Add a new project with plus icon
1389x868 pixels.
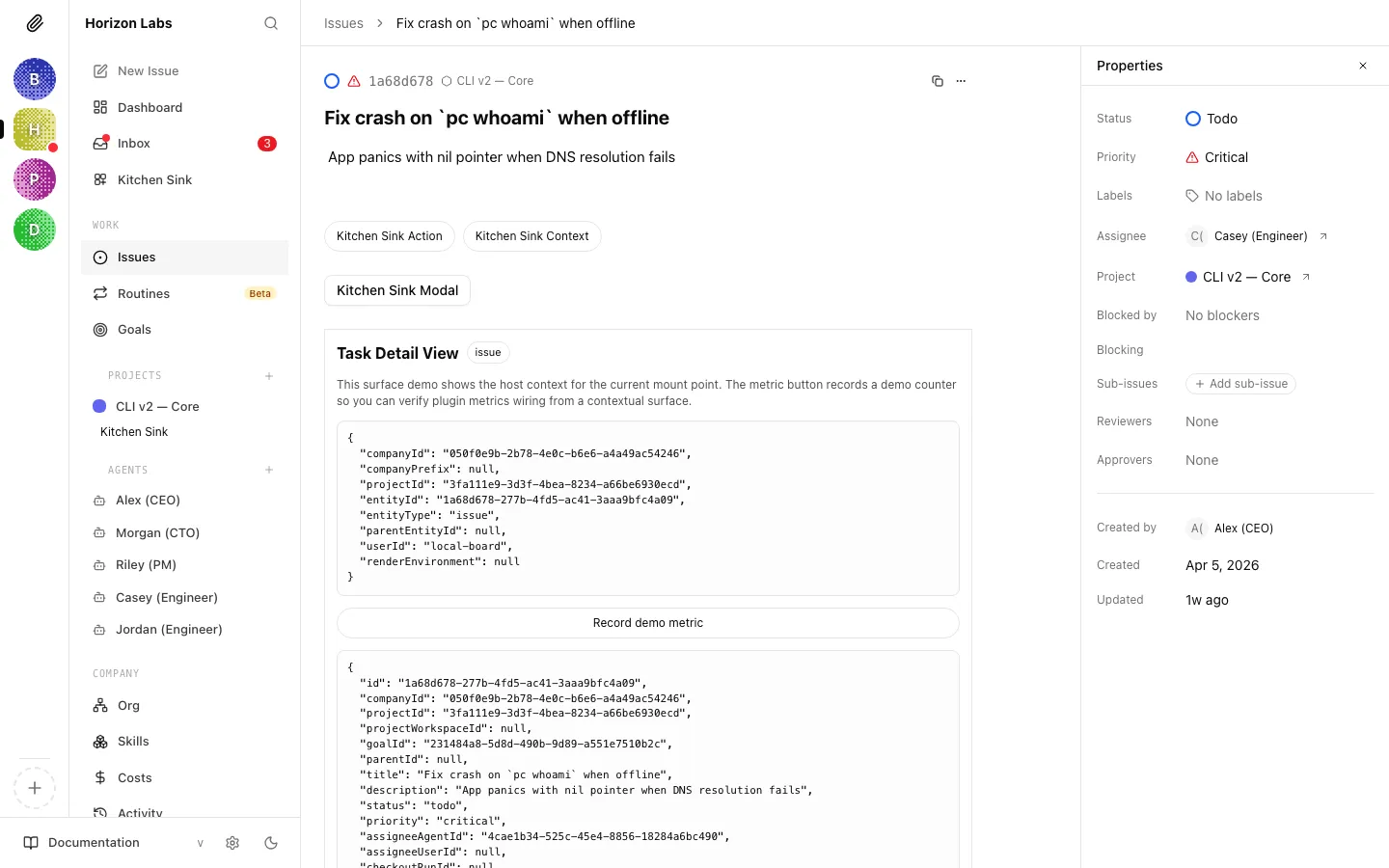pyautogui.click(x=269, y=376)
